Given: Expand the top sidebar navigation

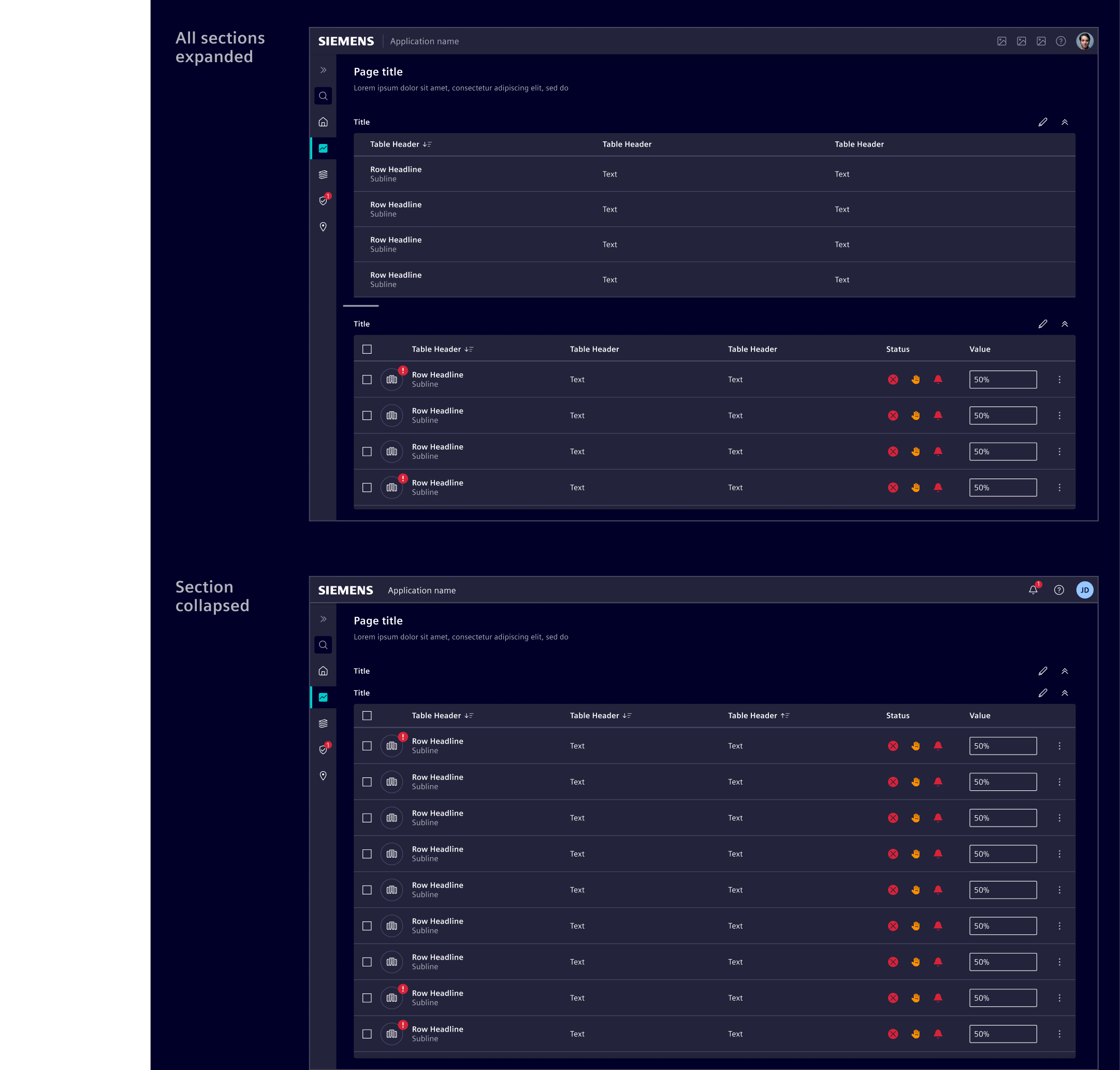Looking at the screenshot, I should click(323, 69).
